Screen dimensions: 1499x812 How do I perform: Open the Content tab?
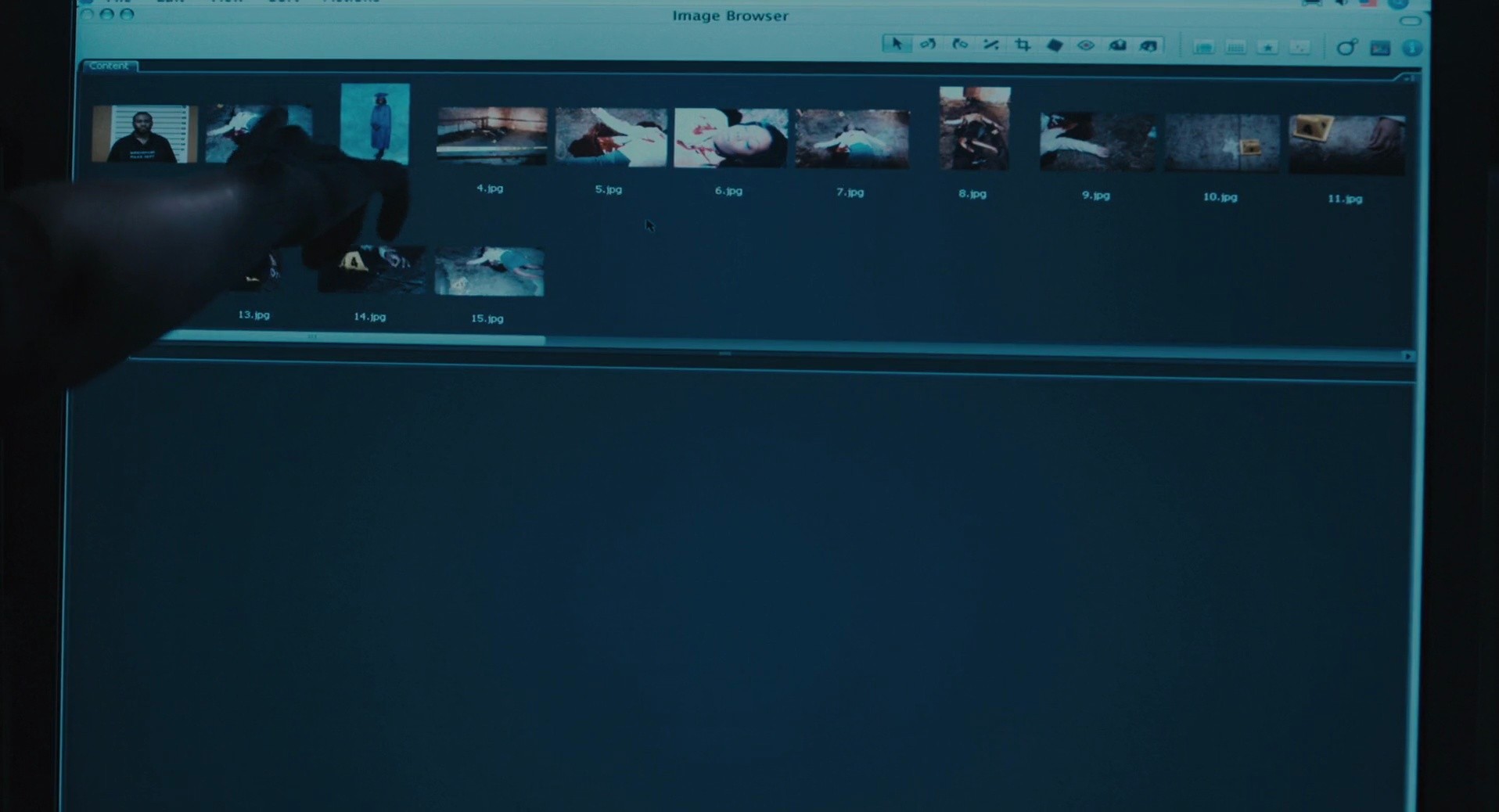(110, 66)
